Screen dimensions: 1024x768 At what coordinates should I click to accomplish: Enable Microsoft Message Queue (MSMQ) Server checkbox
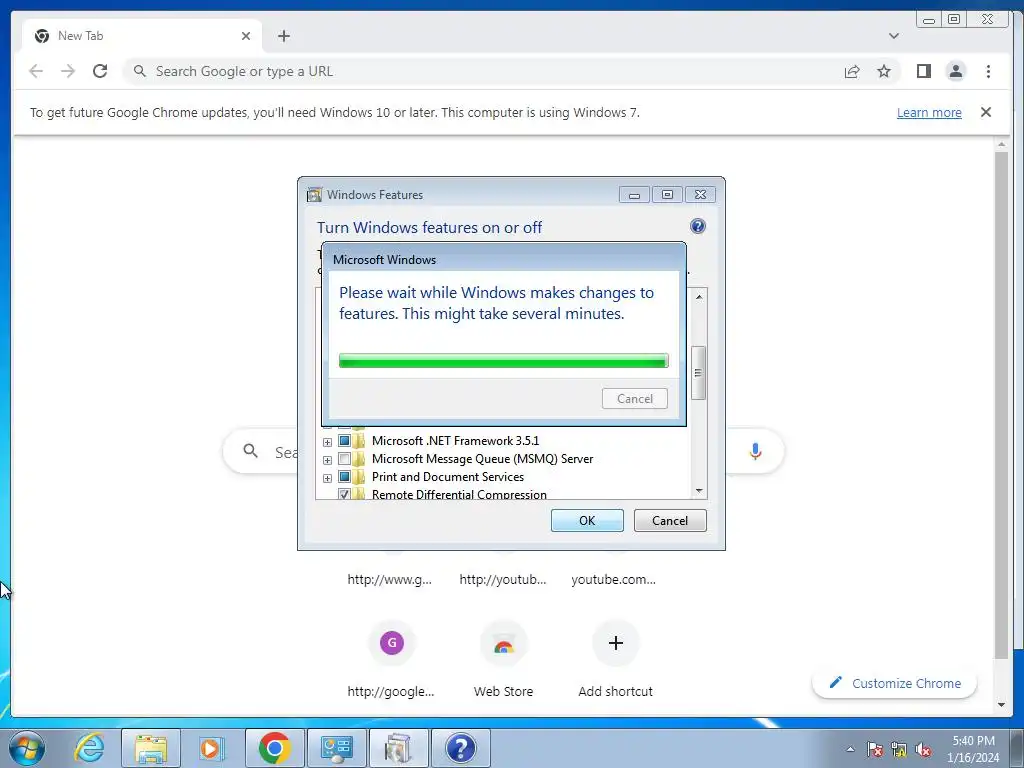click(x=344, y=458)
